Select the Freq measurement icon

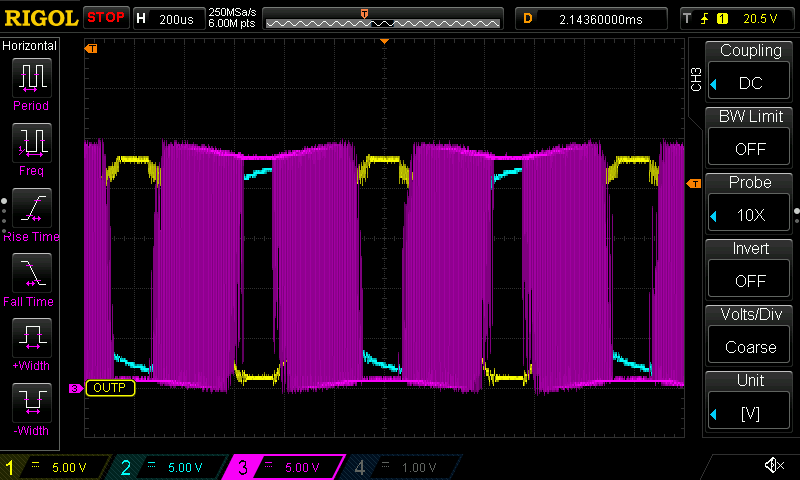[x=30, y=147]
